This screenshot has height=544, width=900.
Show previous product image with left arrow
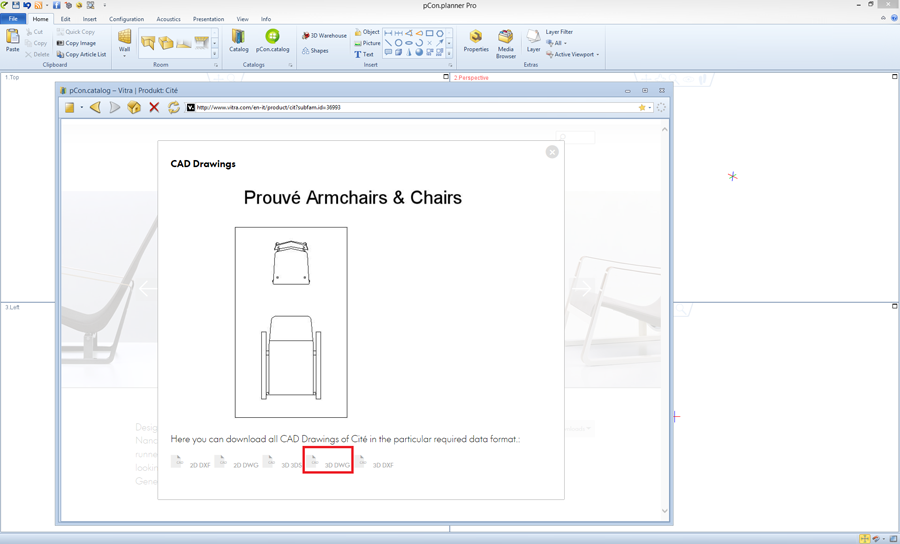(147, 289)
